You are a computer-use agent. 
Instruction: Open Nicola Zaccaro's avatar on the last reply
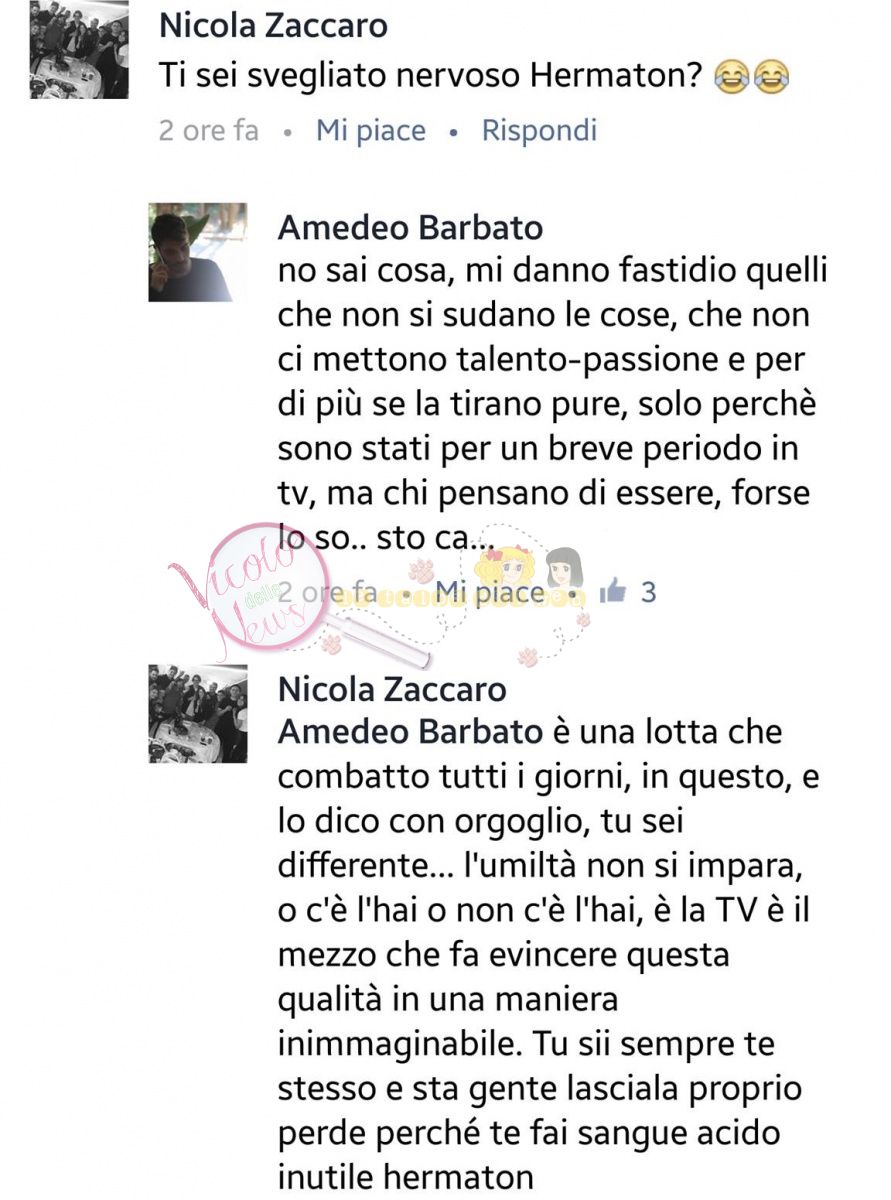point(197,713)
